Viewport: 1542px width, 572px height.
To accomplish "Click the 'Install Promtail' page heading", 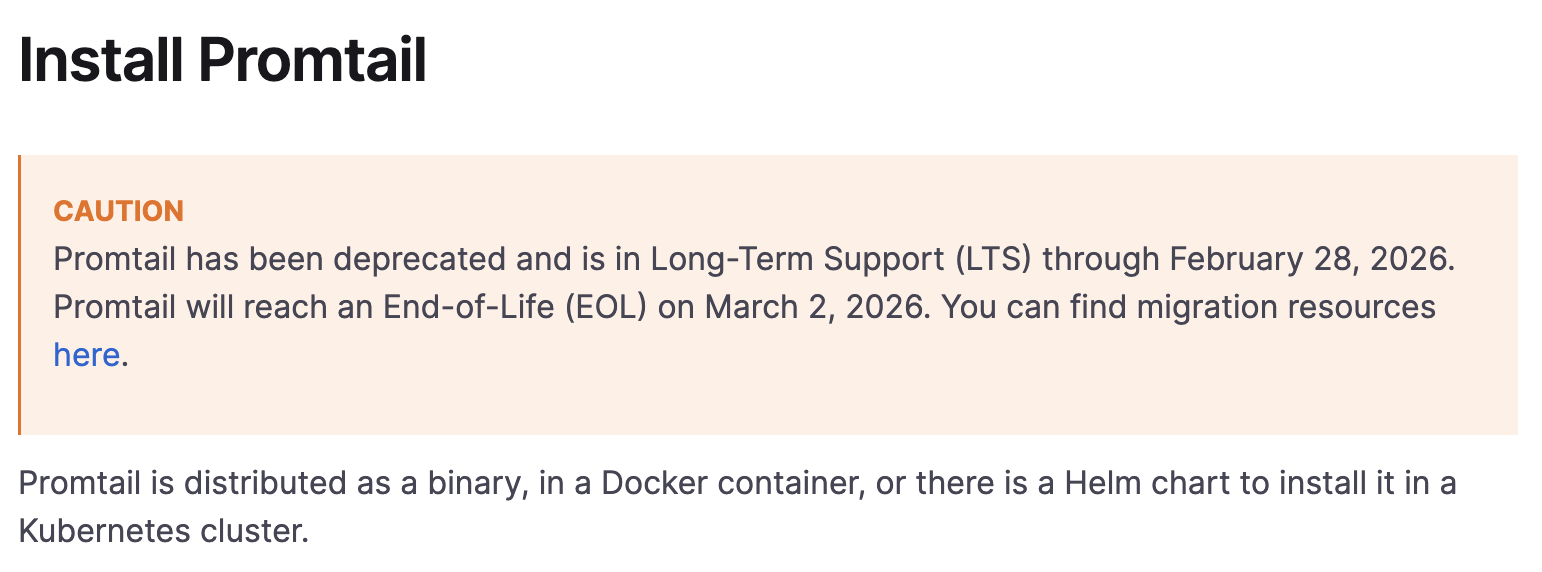I will coord(222,60).
